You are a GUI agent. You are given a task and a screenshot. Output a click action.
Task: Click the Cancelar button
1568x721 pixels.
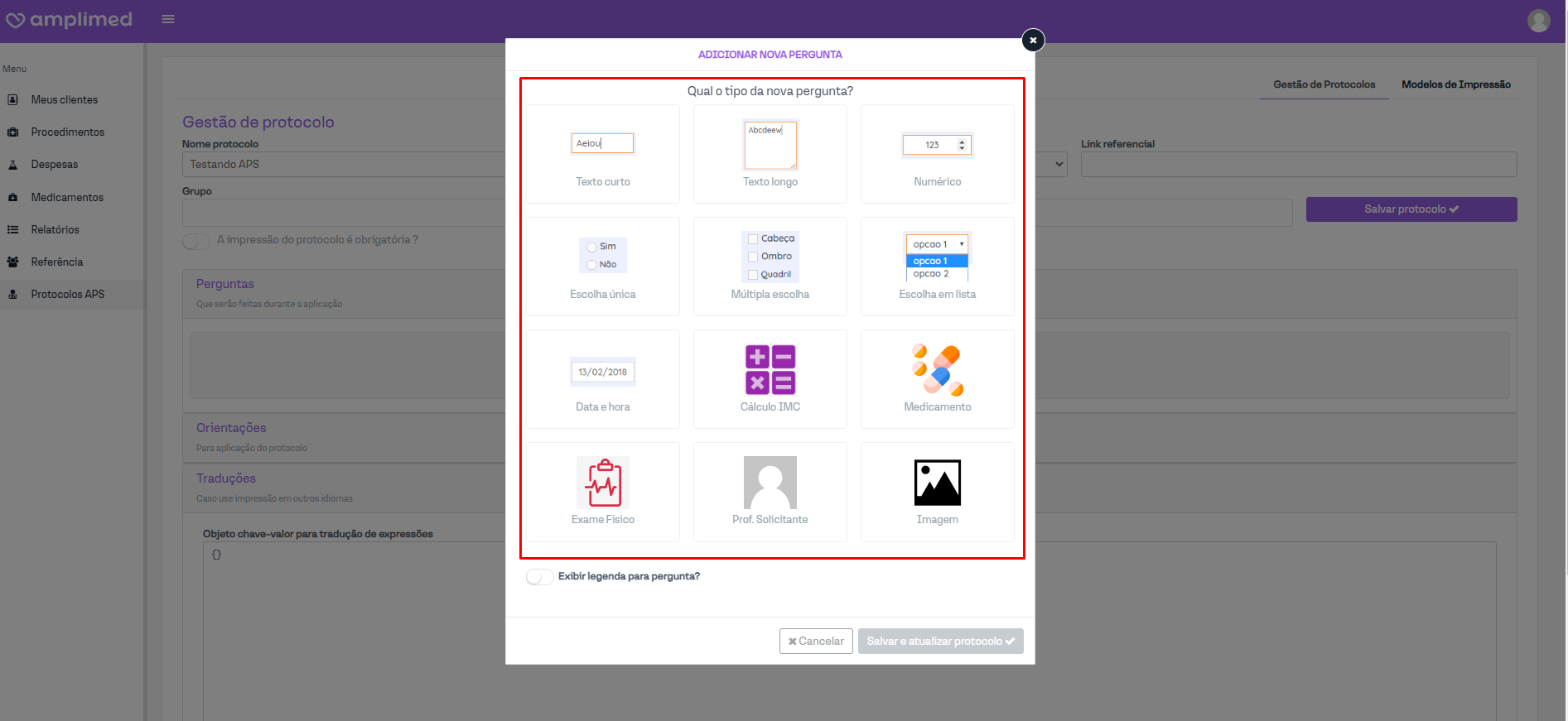(x=816, y=642)
